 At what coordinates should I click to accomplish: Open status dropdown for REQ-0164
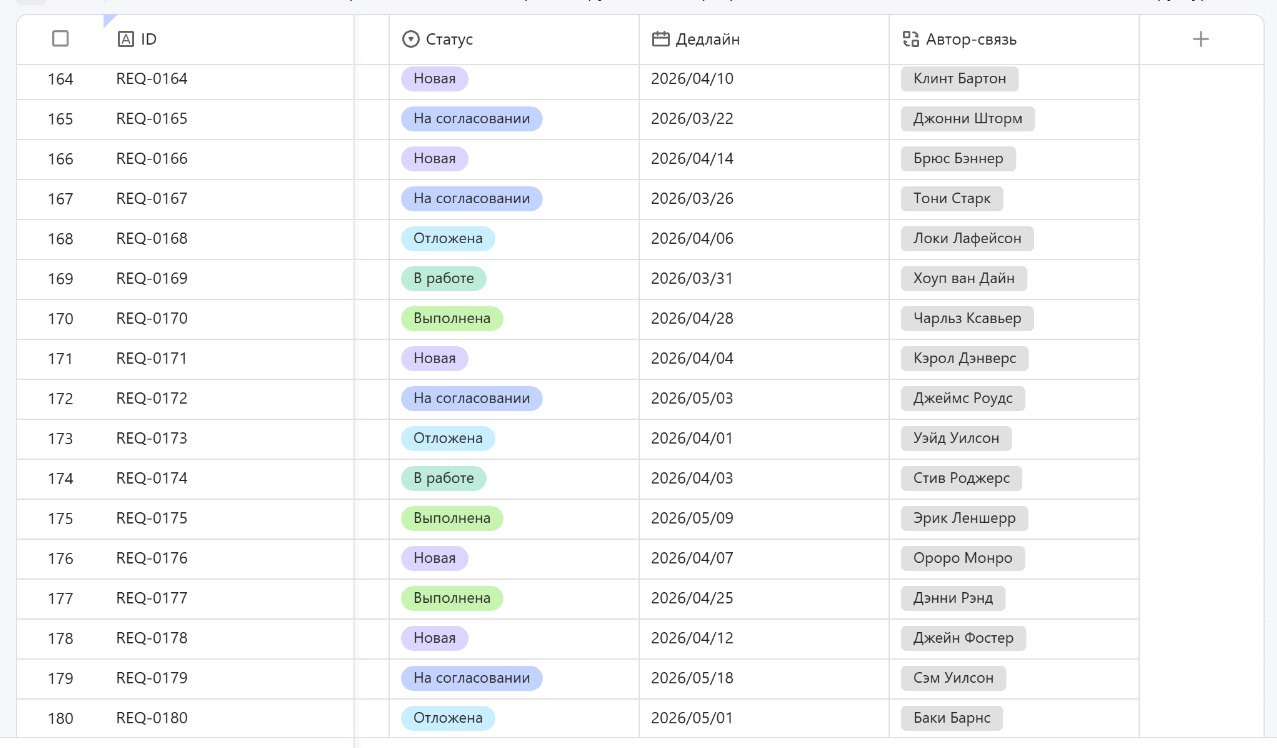(435, 79)
